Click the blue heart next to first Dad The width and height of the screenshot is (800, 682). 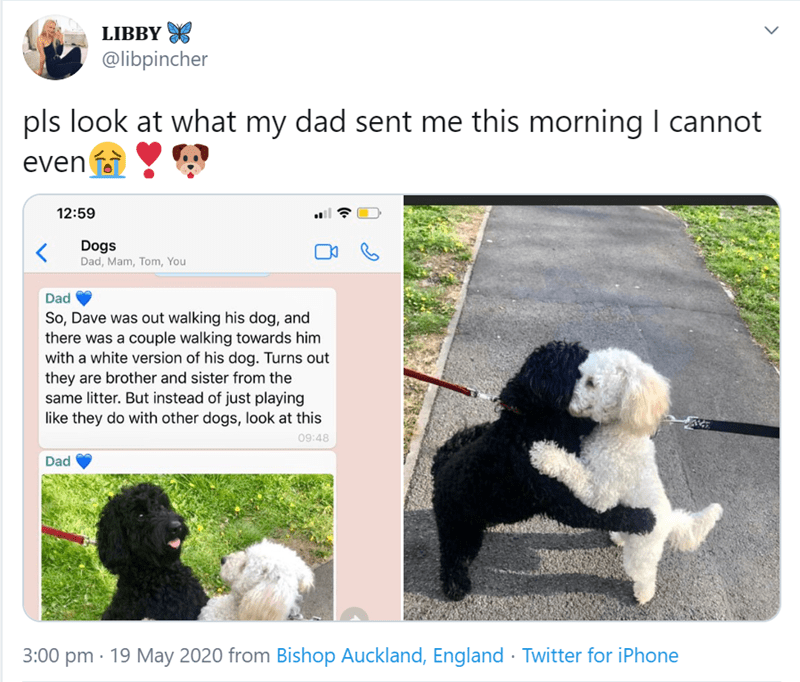tap(84, 298)
